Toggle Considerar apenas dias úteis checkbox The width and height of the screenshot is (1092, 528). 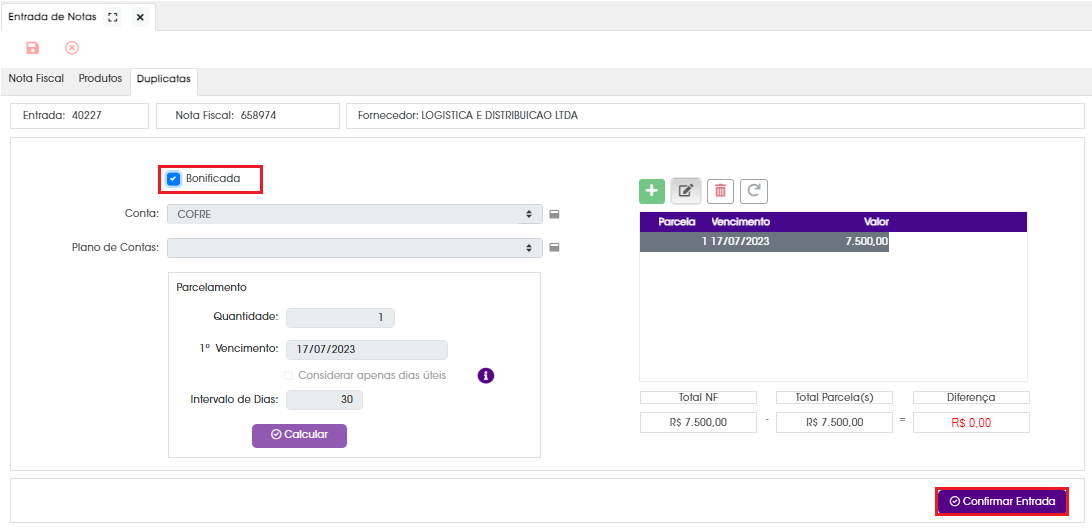288,375
